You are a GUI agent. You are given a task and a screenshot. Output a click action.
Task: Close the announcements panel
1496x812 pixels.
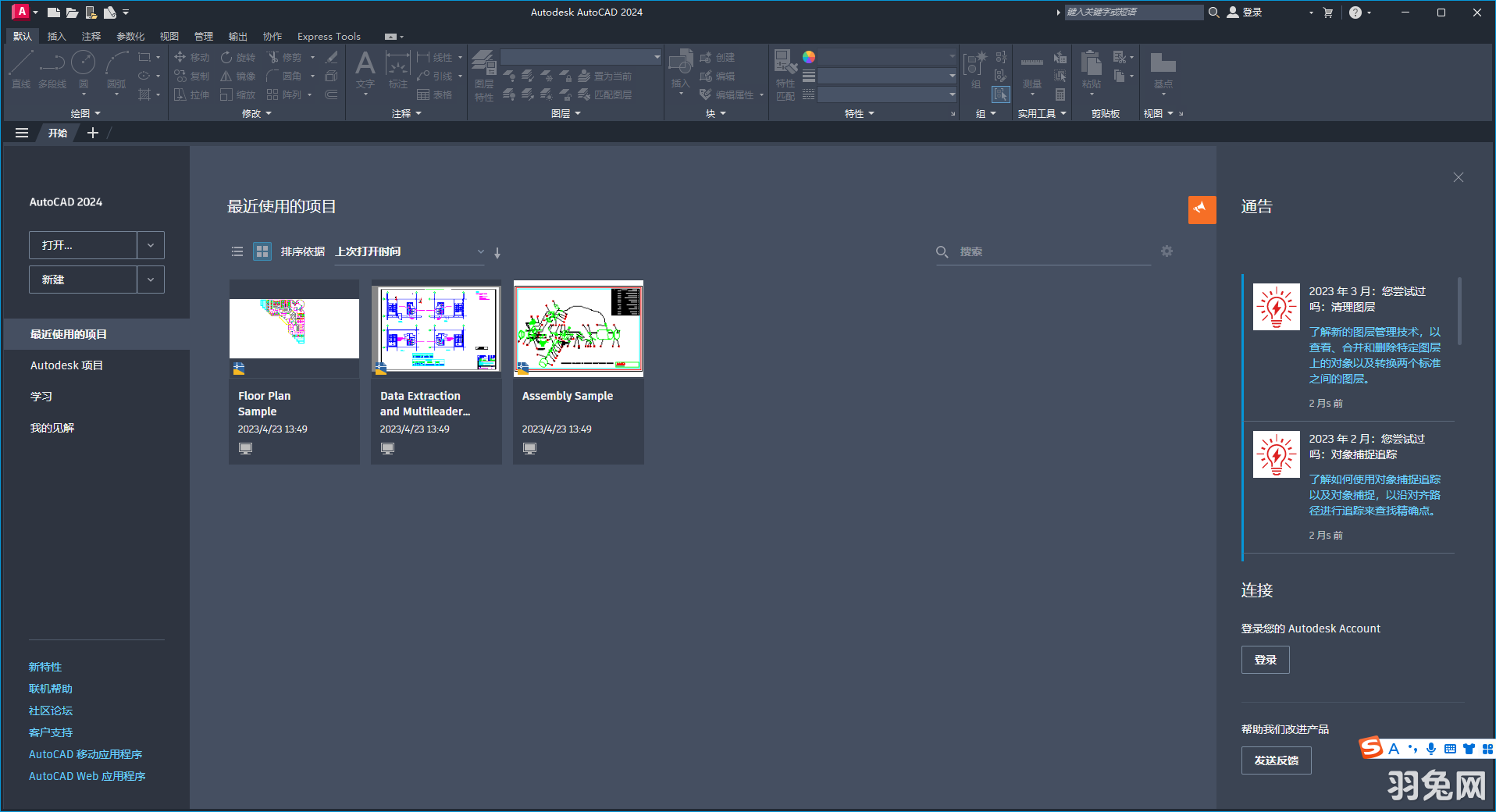click(1458, 177)
